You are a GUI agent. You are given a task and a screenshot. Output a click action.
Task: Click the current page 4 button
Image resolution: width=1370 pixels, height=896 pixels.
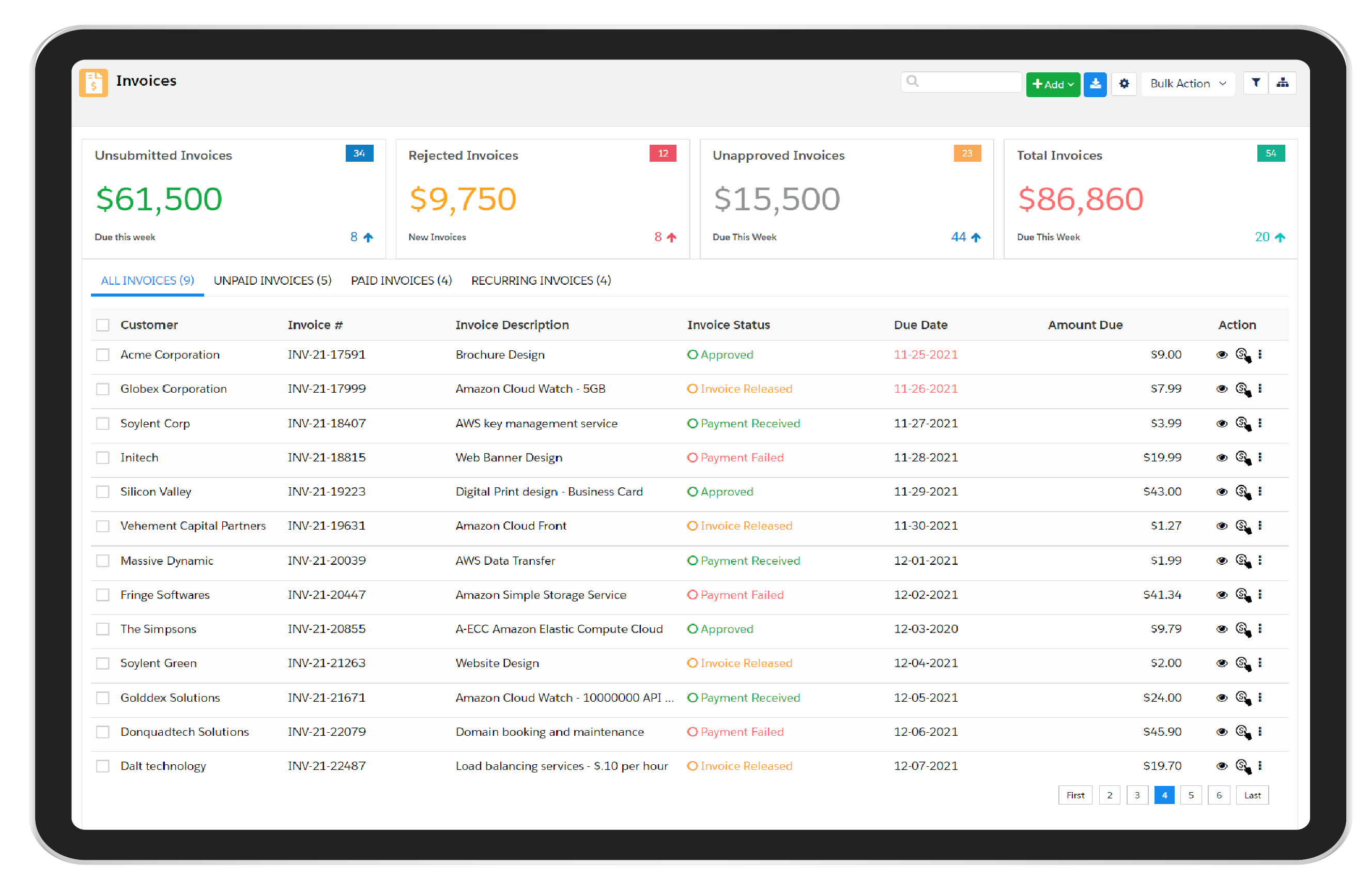[x=1163, y=795]
